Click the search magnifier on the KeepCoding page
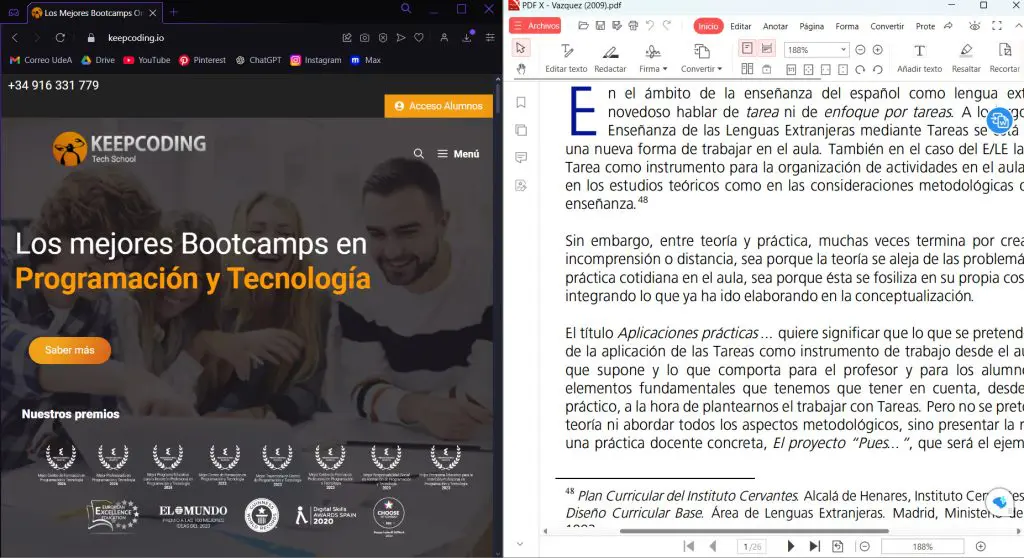Image resolution: width=1024 pixels, height=558 pixels. tap(419, 154)
